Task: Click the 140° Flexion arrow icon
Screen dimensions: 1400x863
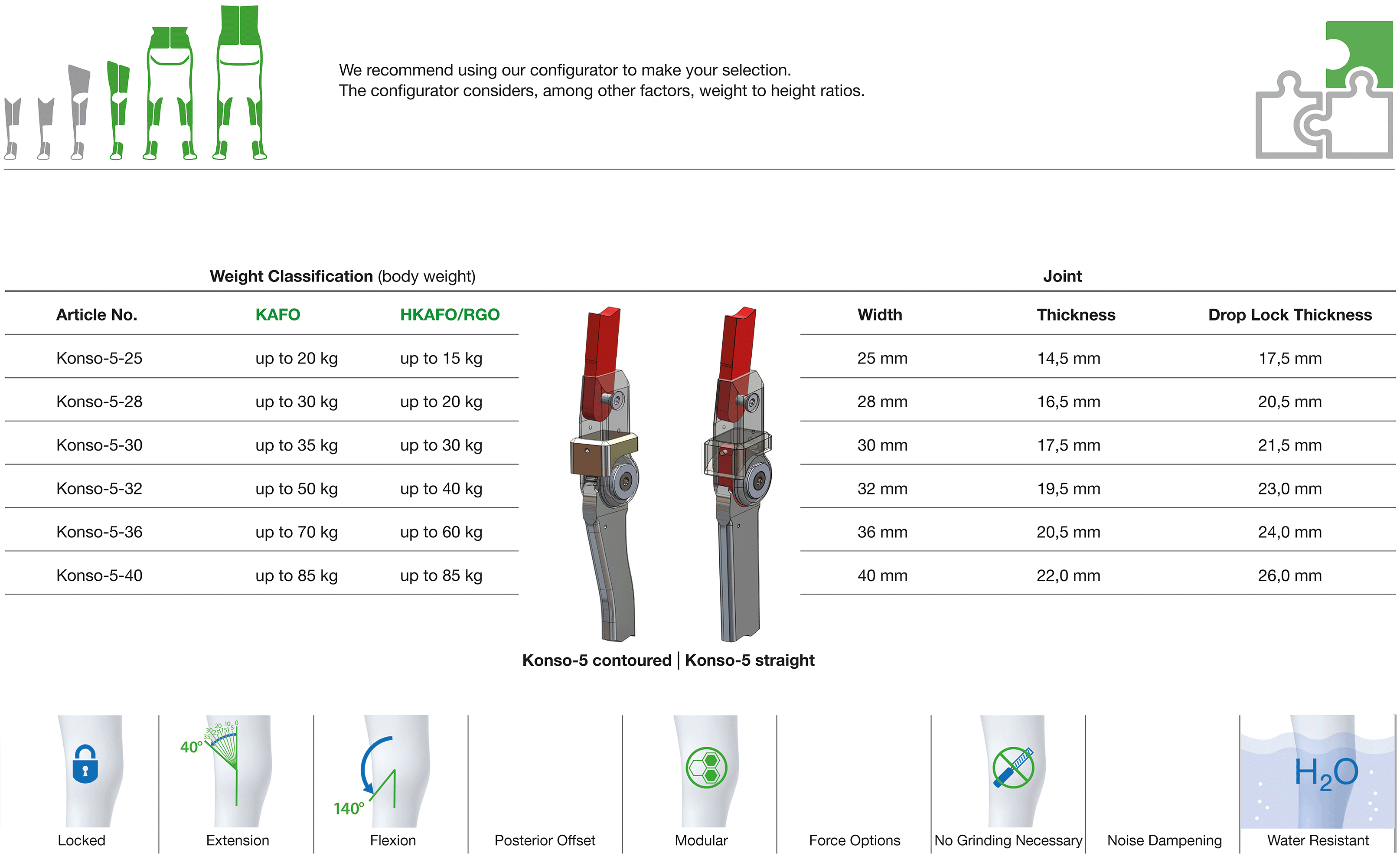Action: pos(366,776)
